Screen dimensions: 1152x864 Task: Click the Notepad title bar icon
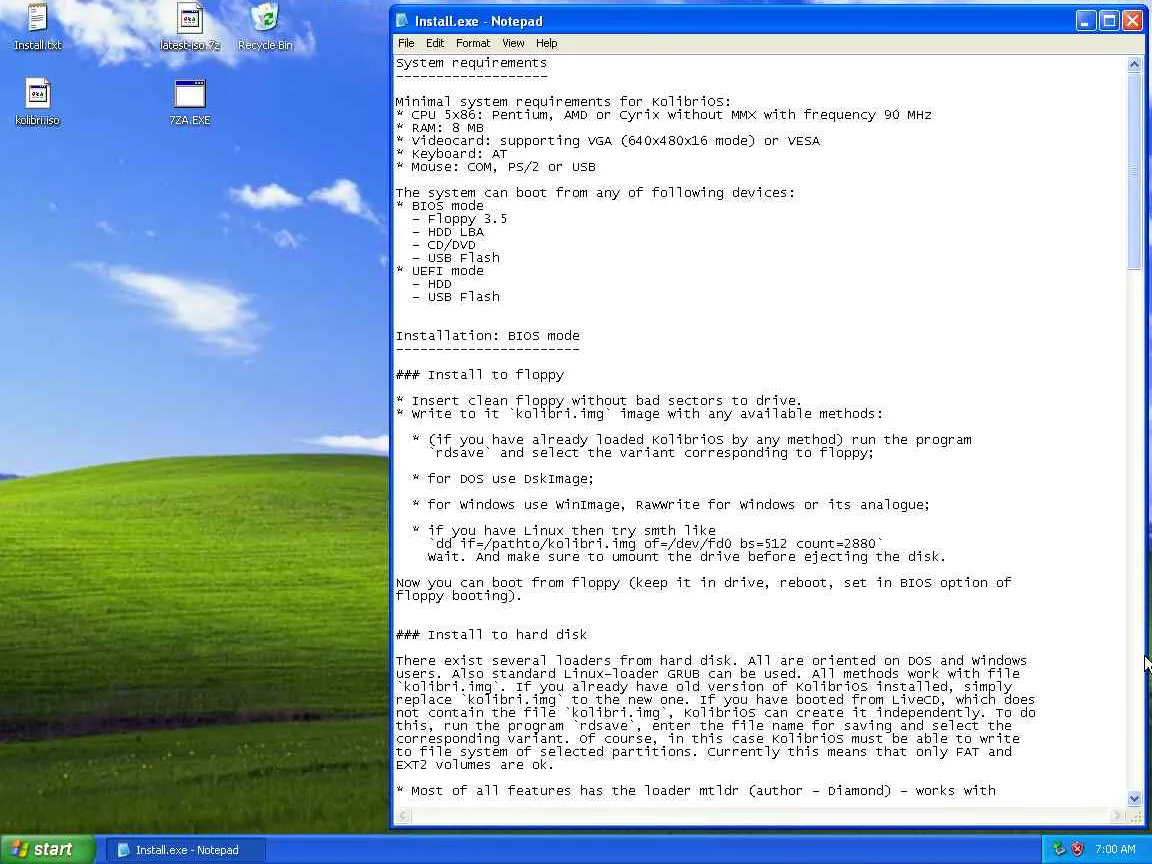tap(402, 21)
